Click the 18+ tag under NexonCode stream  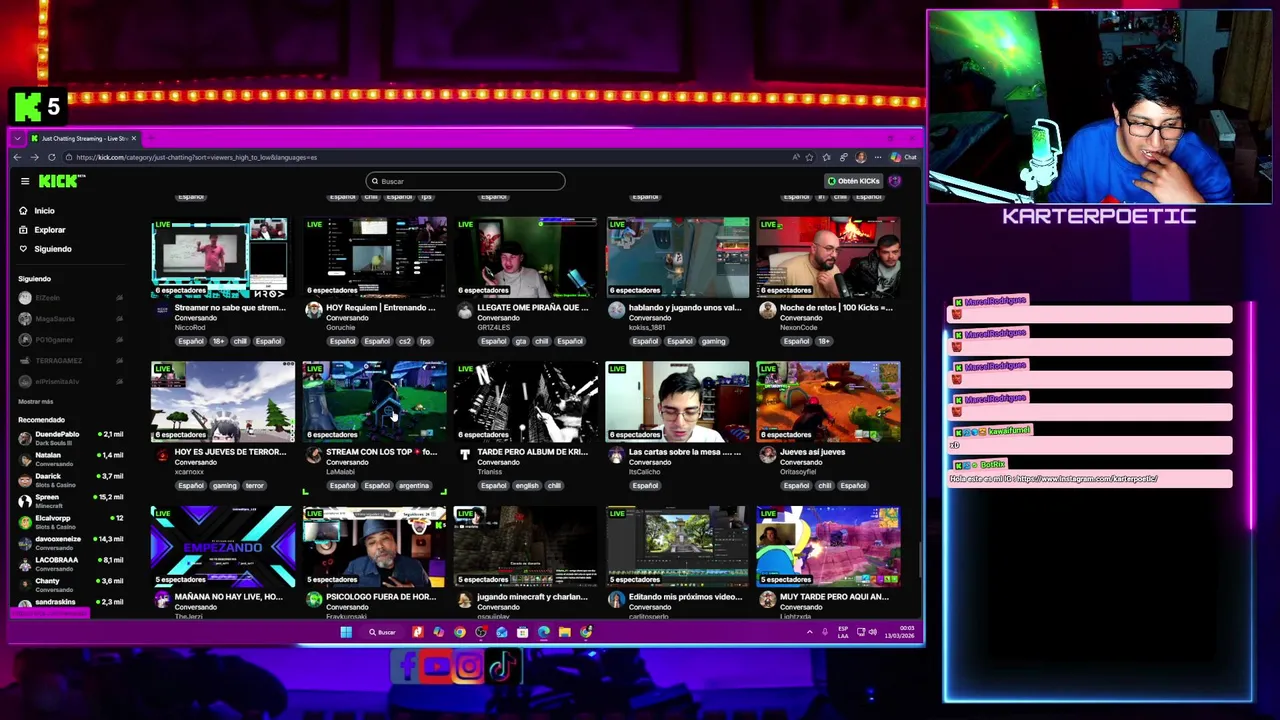tap(824, 341)
